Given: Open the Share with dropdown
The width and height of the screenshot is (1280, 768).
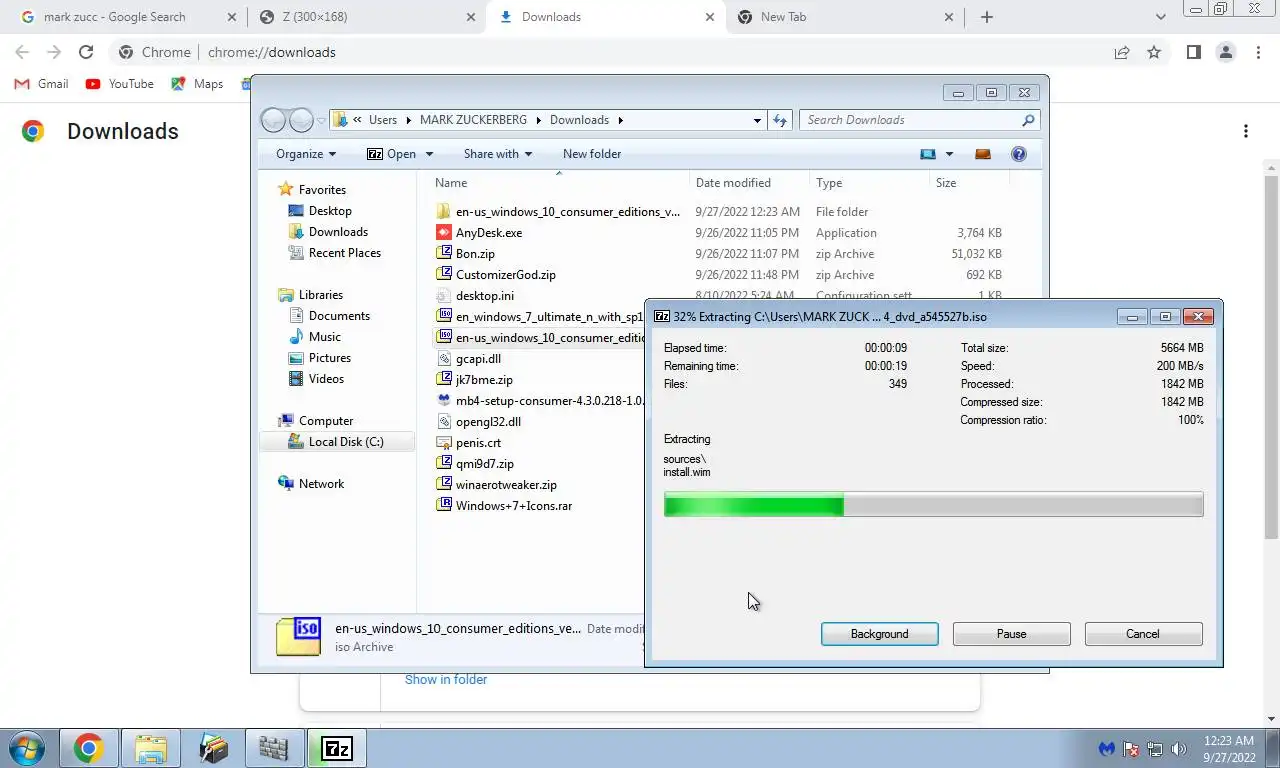Looking at the screenshot, I should [x=498, y=154].
